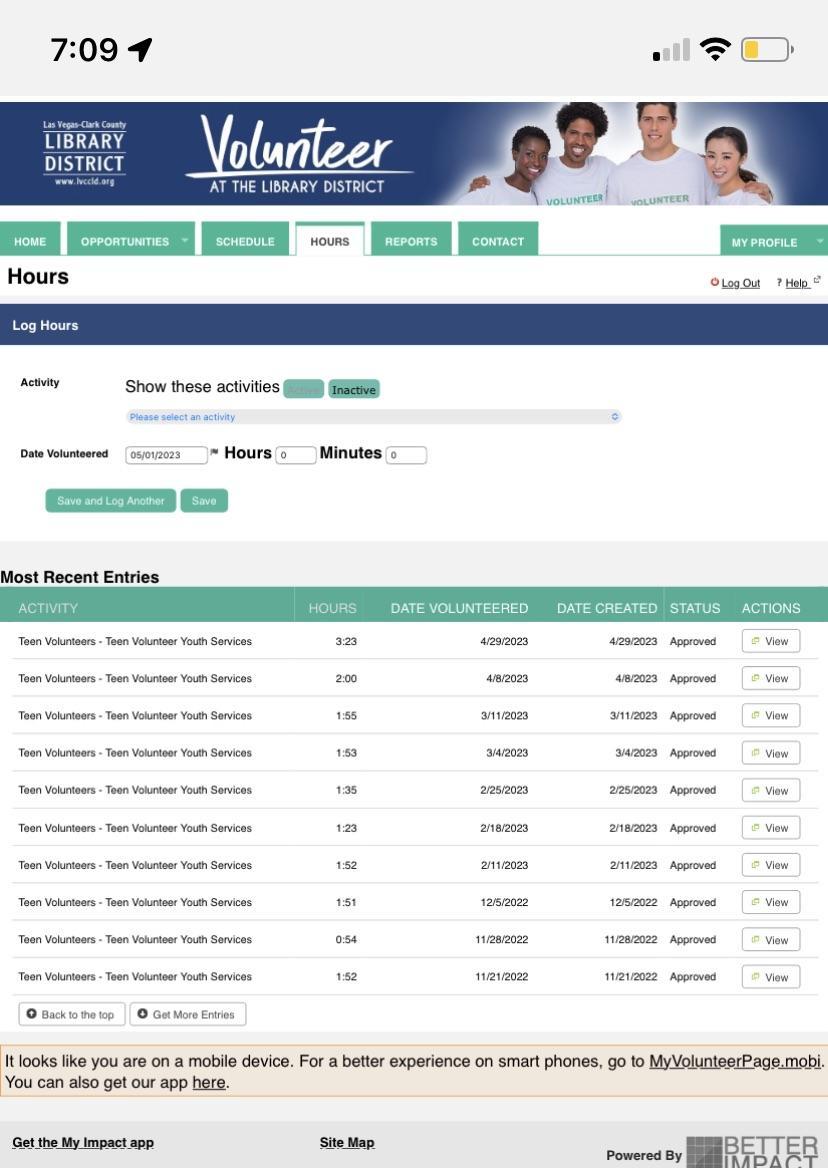Click the 'here' app link

point(208,1082)
